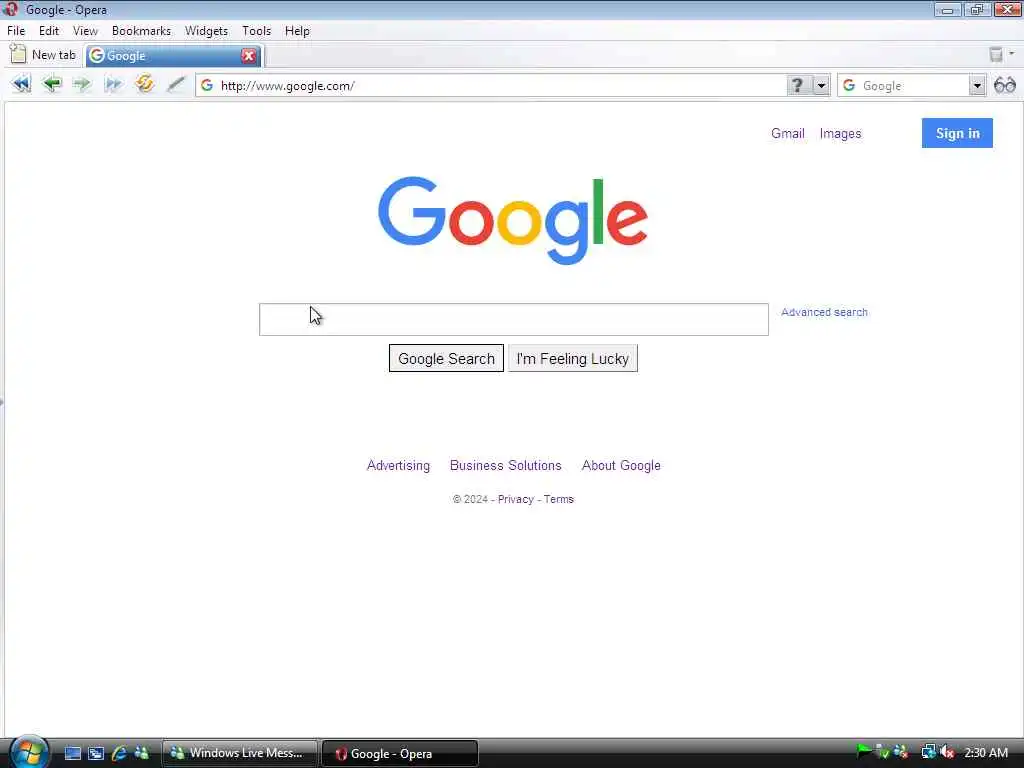
Task: Open the Windows Start orb
Action: coord(29,752)
